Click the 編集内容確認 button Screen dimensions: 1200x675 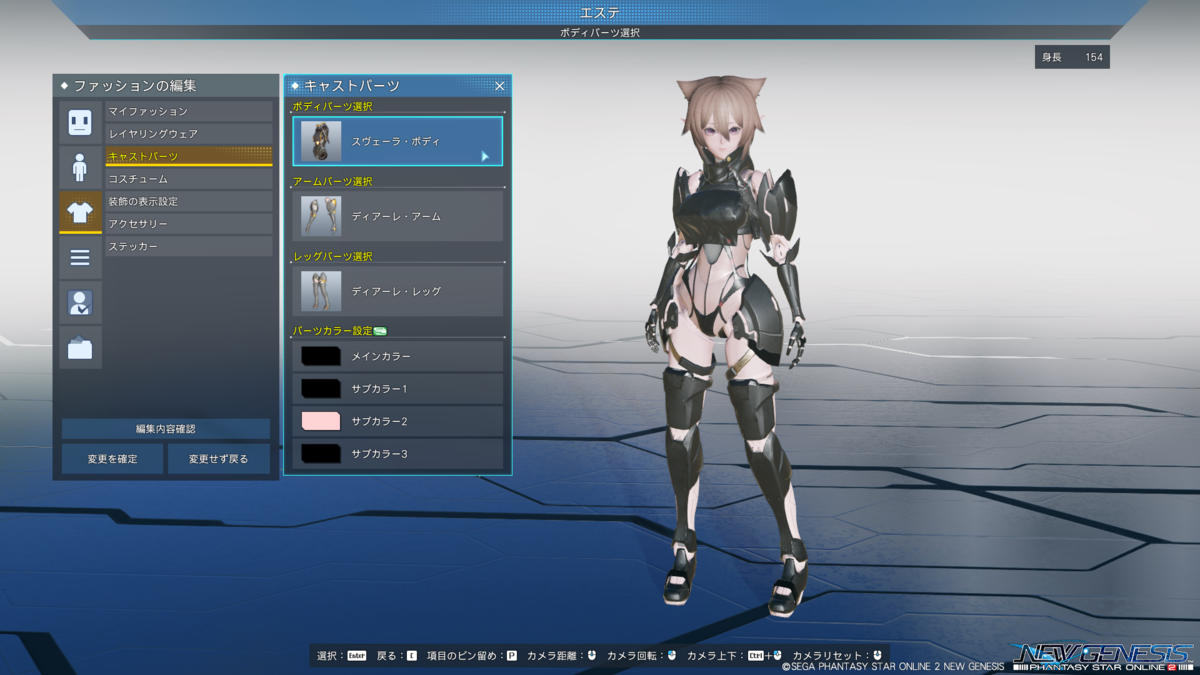[x=166, y=429]
